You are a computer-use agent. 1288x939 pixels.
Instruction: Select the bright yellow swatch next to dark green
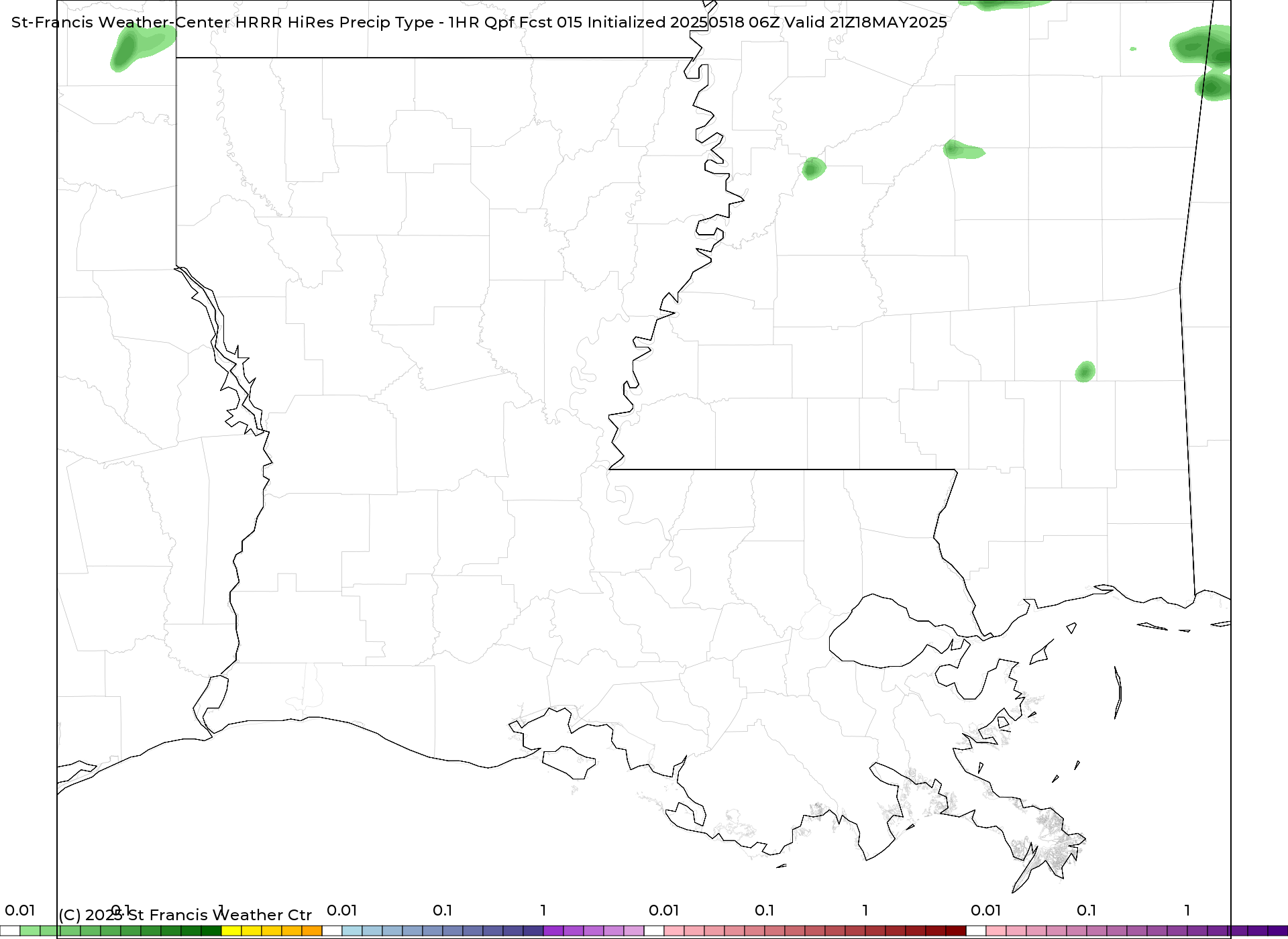tap(231, 931)
